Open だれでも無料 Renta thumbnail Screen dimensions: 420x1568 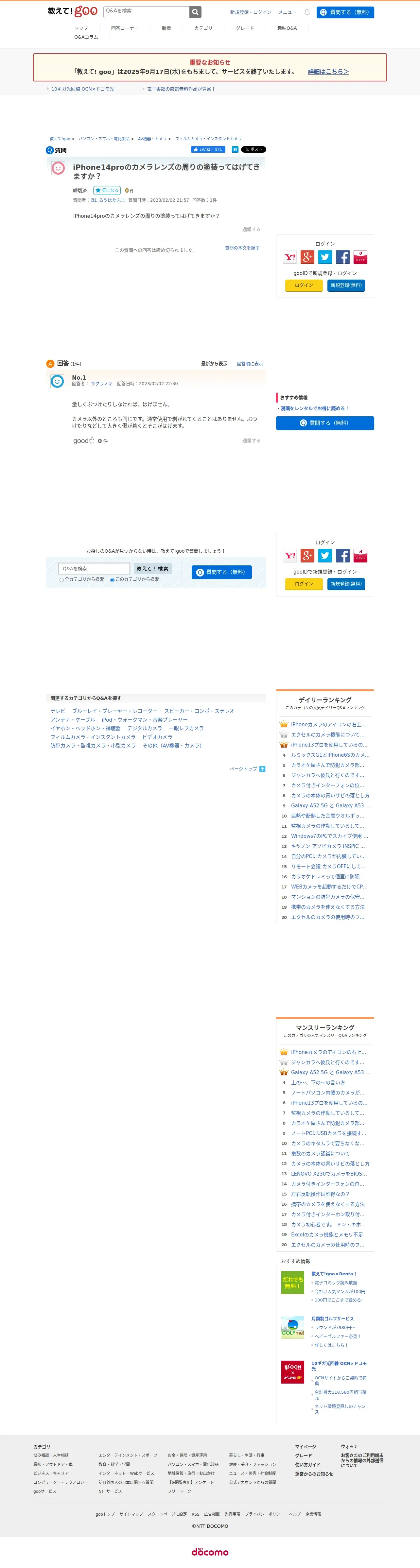pyautogui.click(x=293, y=1283)
